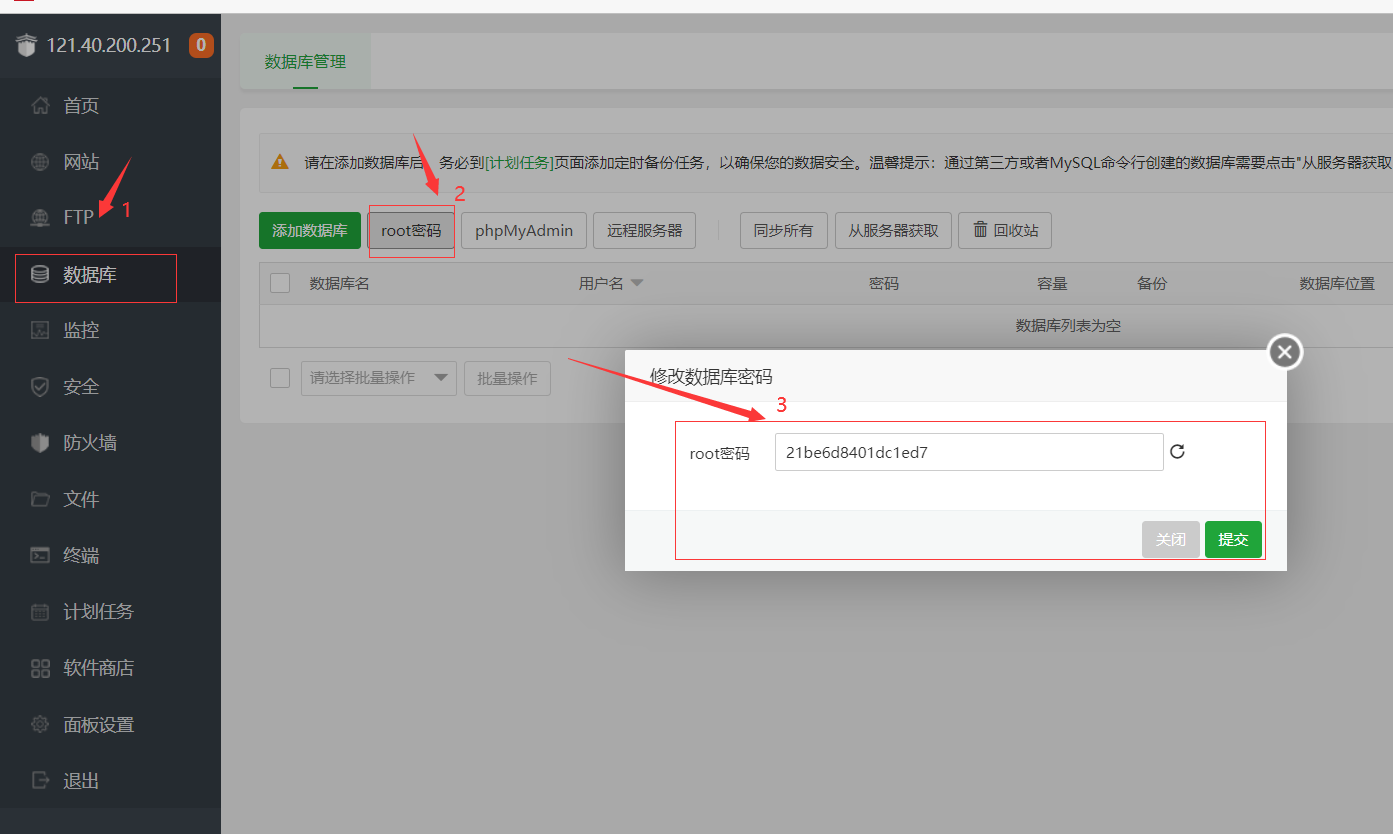This screenshot has height=834, width=1393.
Task: Open the 回收站 recycle bin
Action: (1005, 230)
